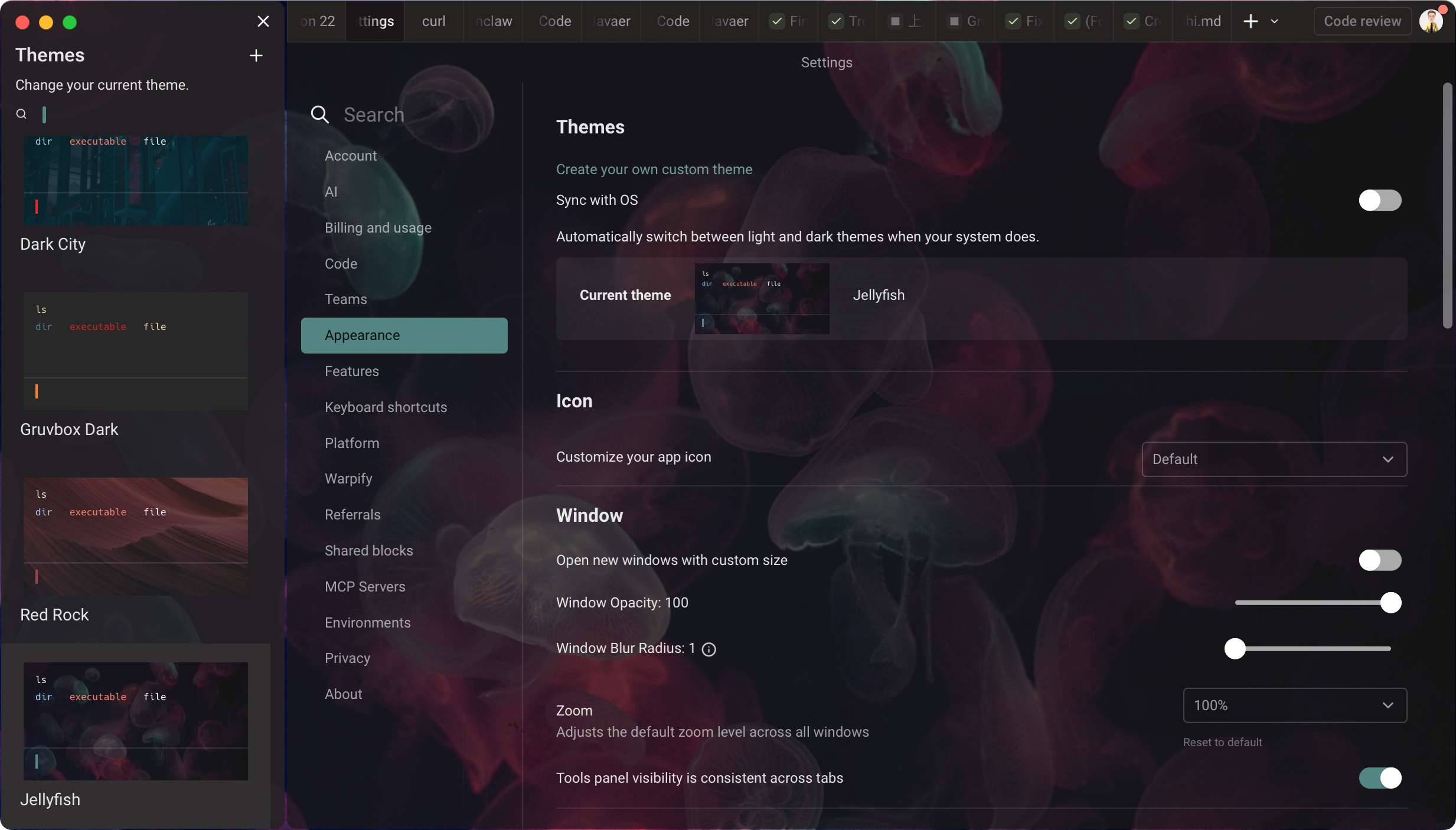Open the user profile avatar

(x=1431, y=22)
